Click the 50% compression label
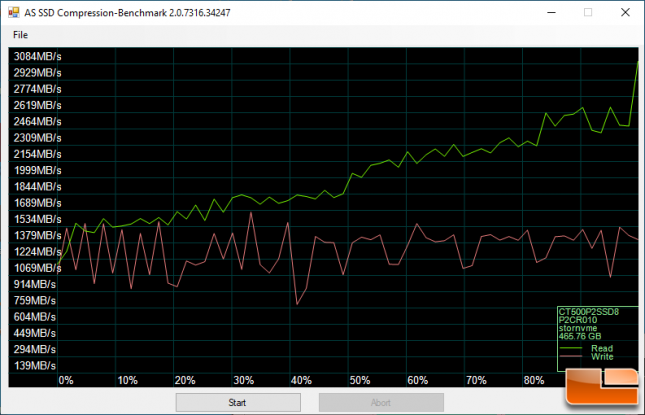 [x=360, y=380]
